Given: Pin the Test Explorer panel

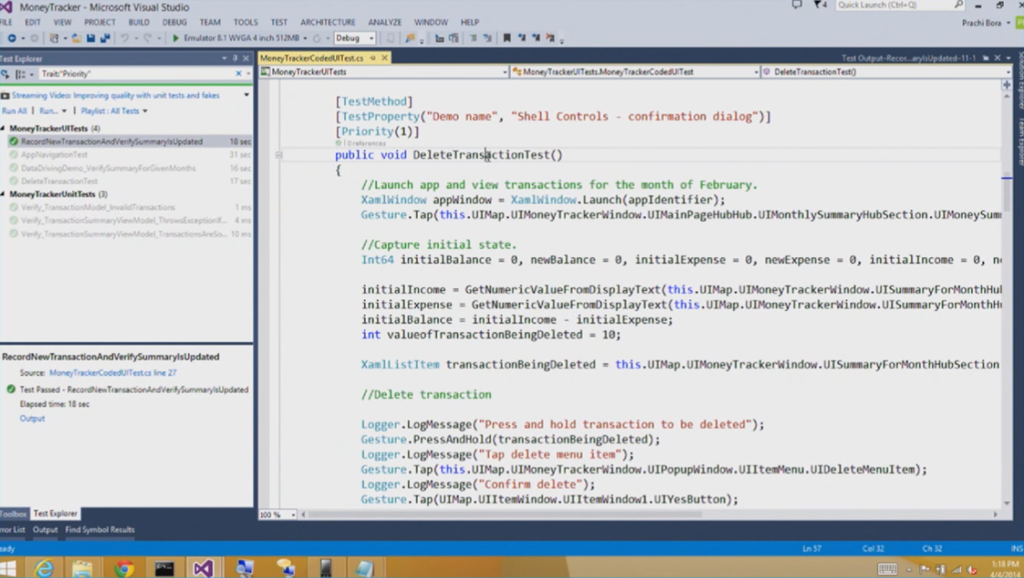Looking at the screenshot, I should pos(235,58).
